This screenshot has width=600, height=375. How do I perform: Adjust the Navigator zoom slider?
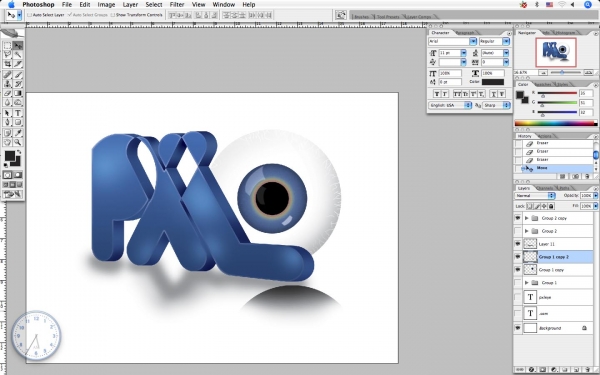pyautogui.click(x=562, y=72)
